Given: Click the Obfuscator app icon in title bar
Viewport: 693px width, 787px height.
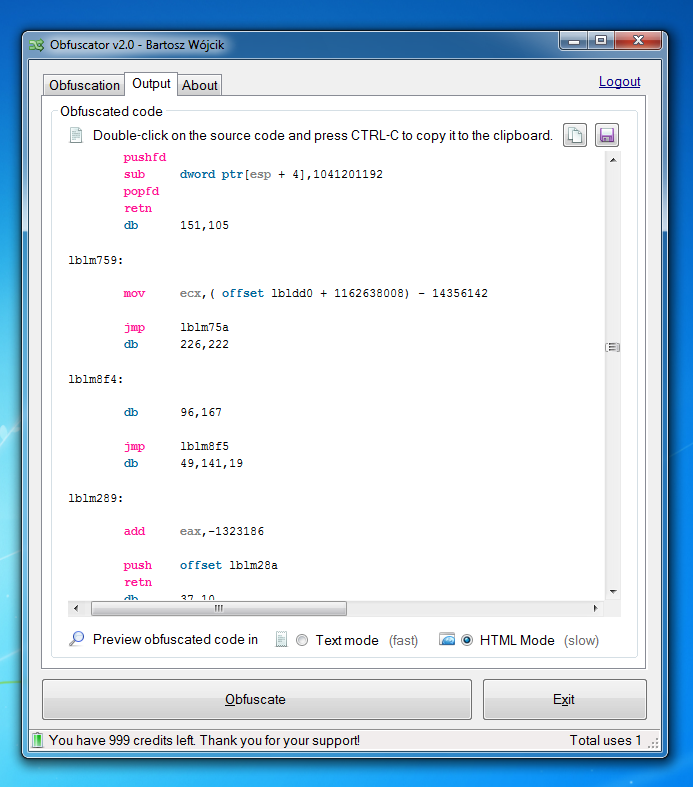Looking at the screenshot, I should click(x=37, y=45).
